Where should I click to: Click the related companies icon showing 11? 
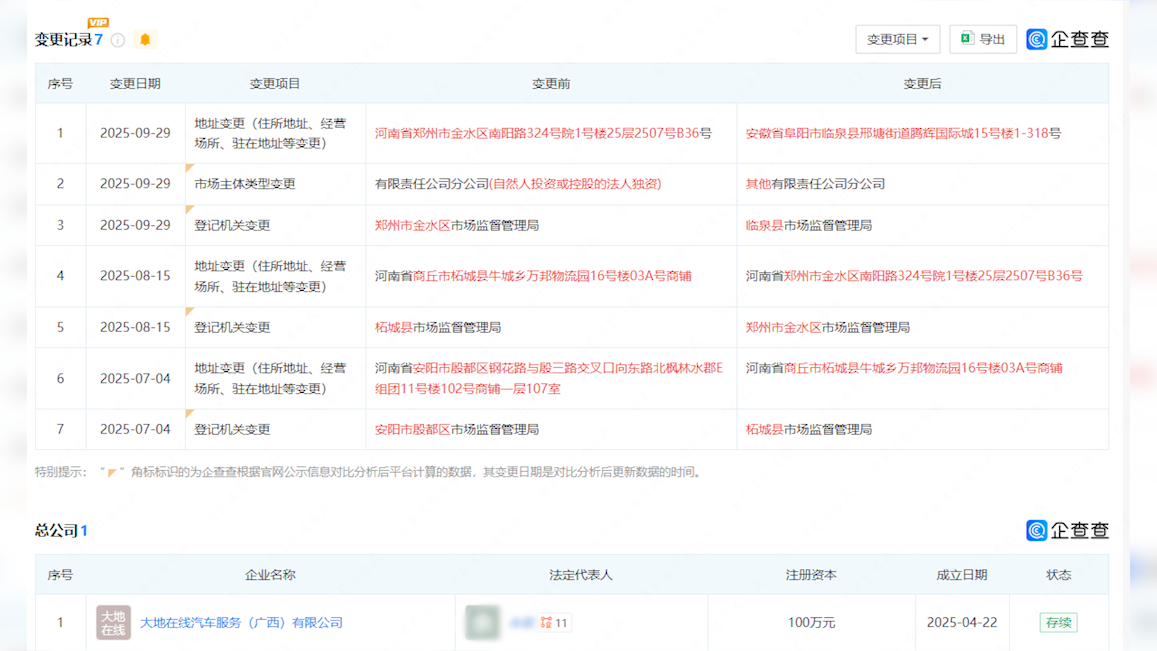554,623
